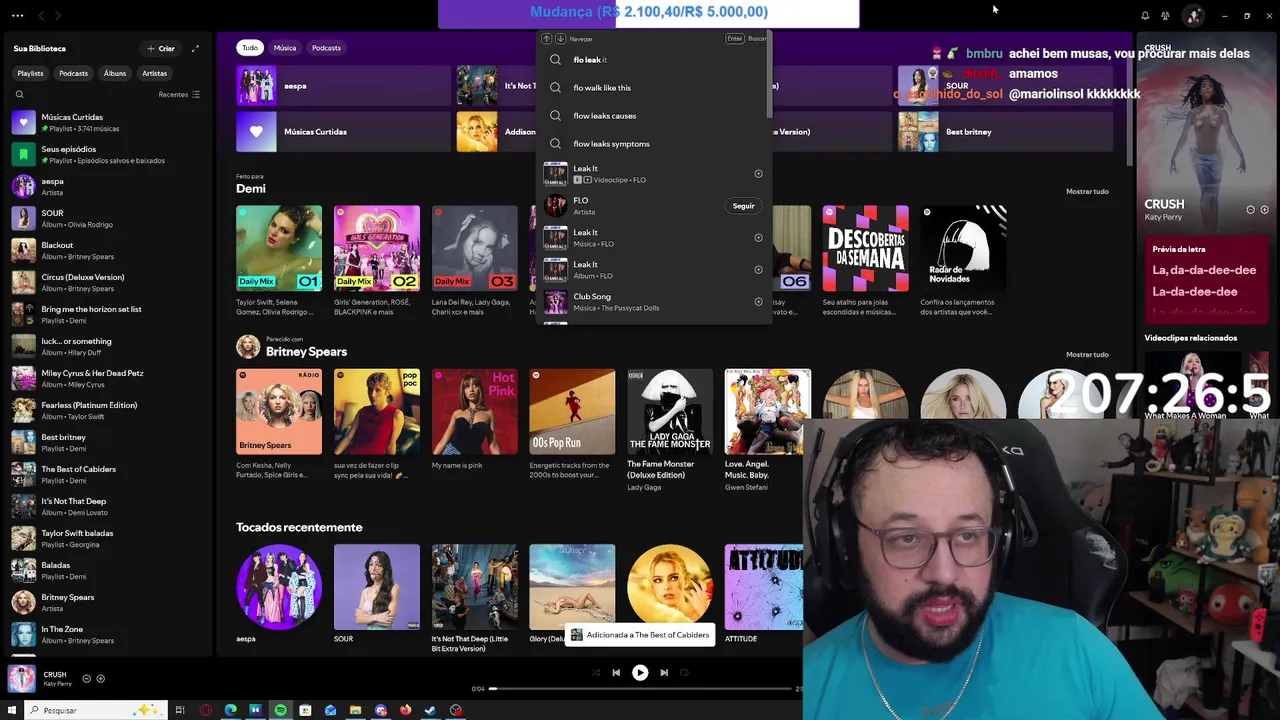This screenshot has width=1280, height=720.
Task: Expand Sua Biblioteca with the arrows icon
Action: (195, 48)
